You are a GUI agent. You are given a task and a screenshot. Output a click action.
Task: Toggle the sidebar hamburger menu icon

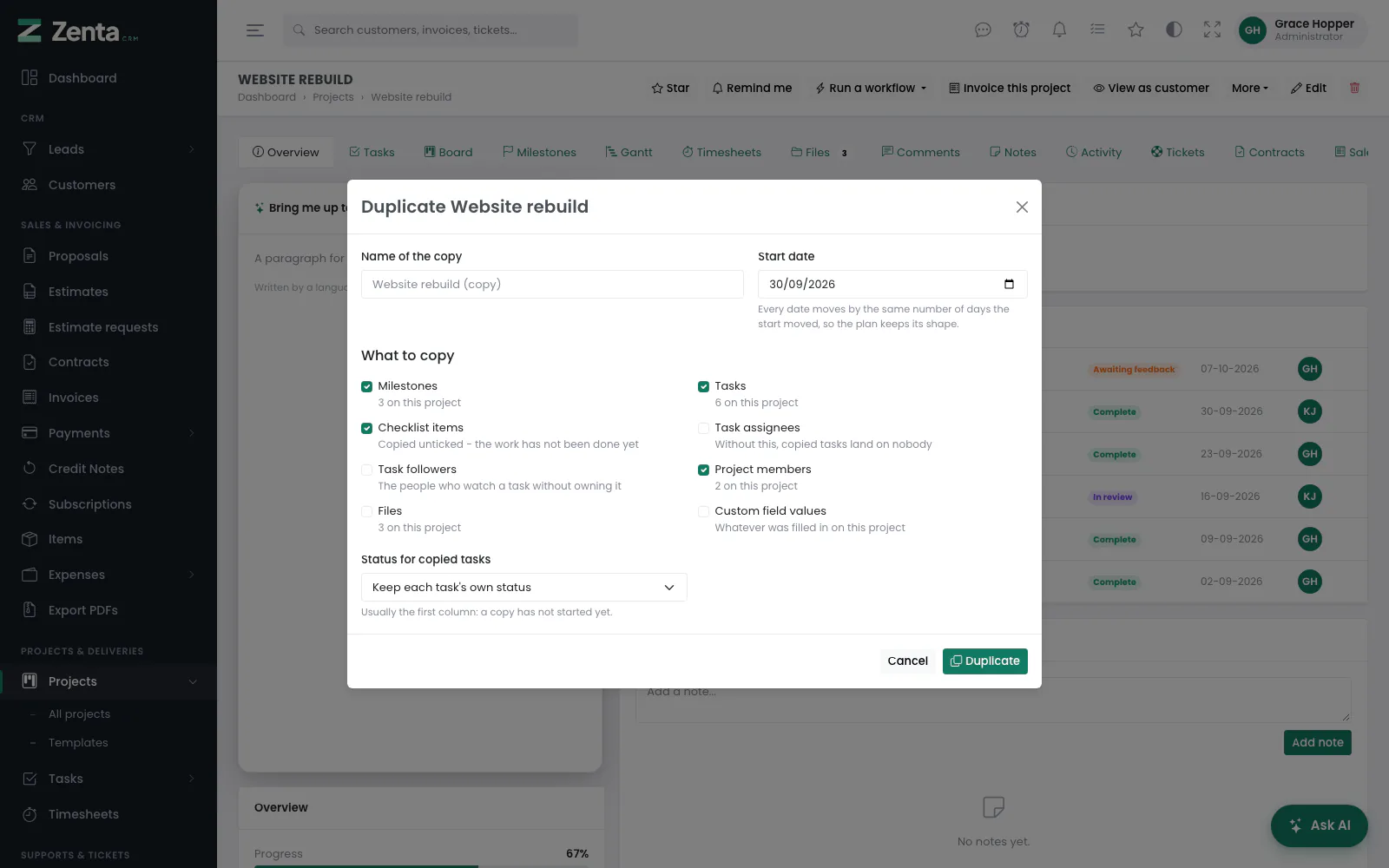254,30
